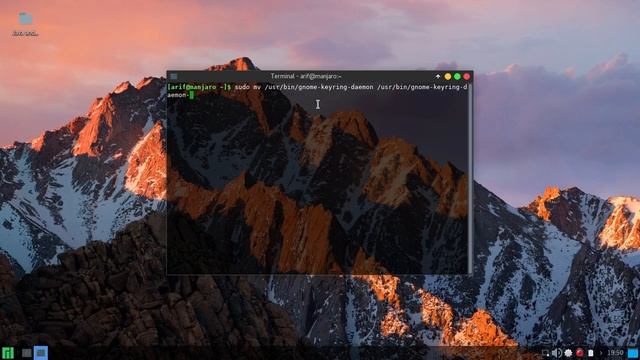
Task: Expand the tray arrow beside the clock
Action: [x=601, y=353]
